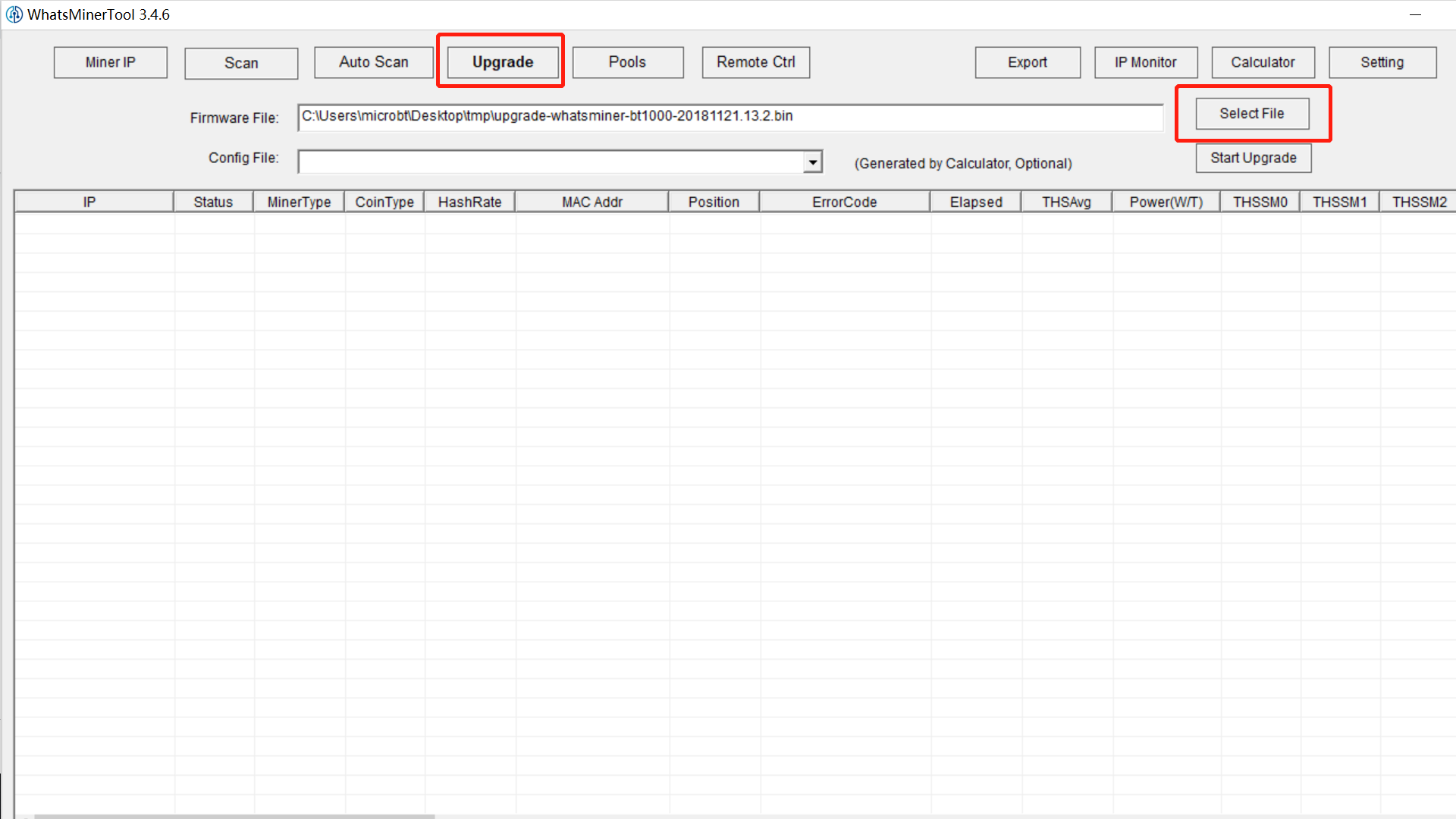Click the IP column header
Image resolution: width=1456 pixels, height=819 pixels.
[89, 201]
